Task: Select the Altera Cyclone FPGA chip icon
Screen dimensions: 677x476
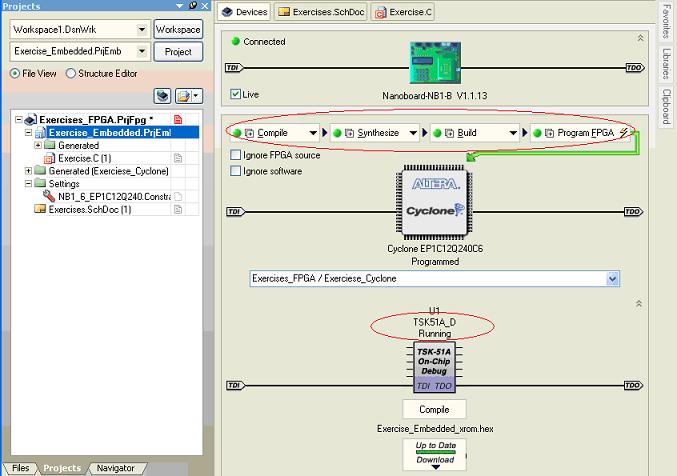Action: click(434, 203)
